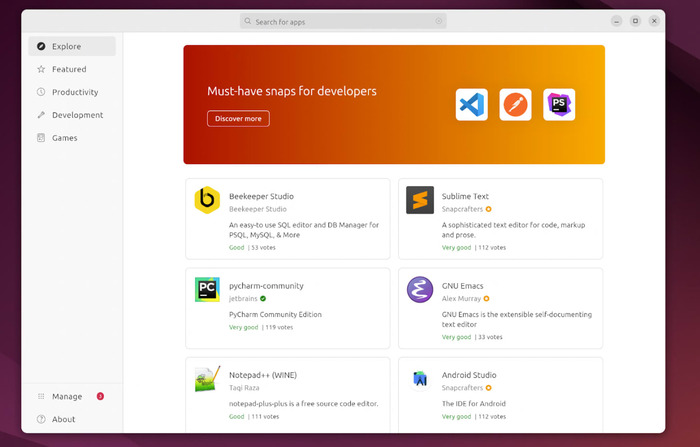
Task: Open the Sublime Text app icon
Action: click(420, 200)
